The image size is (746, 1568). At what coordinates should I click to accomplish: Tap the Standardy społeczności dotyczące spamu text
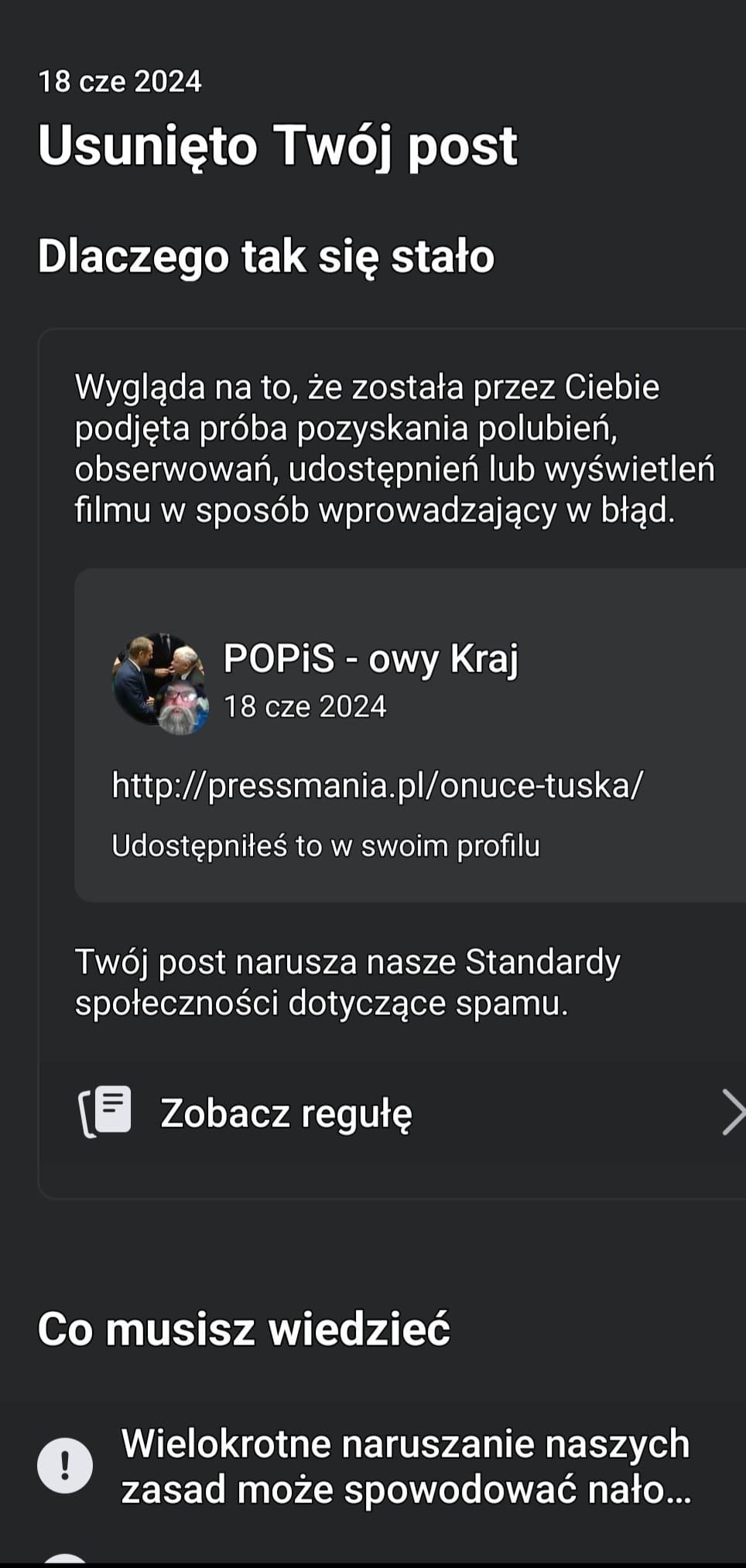[x=347, y=982]
